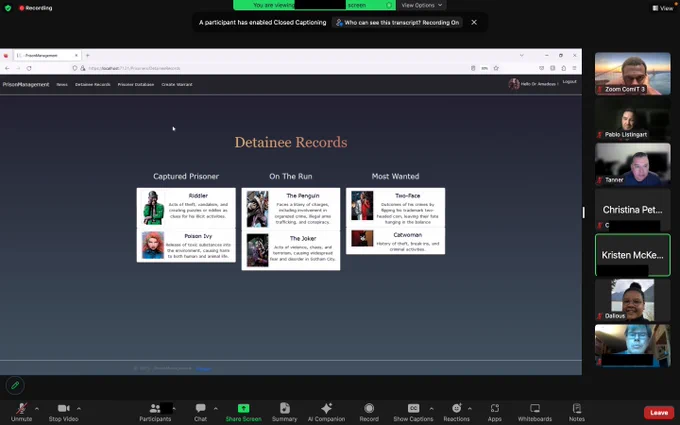This screenshot has width=680, height=425.
Task: Bookmark this page with the star icon
Action: (x=496, y=68)
